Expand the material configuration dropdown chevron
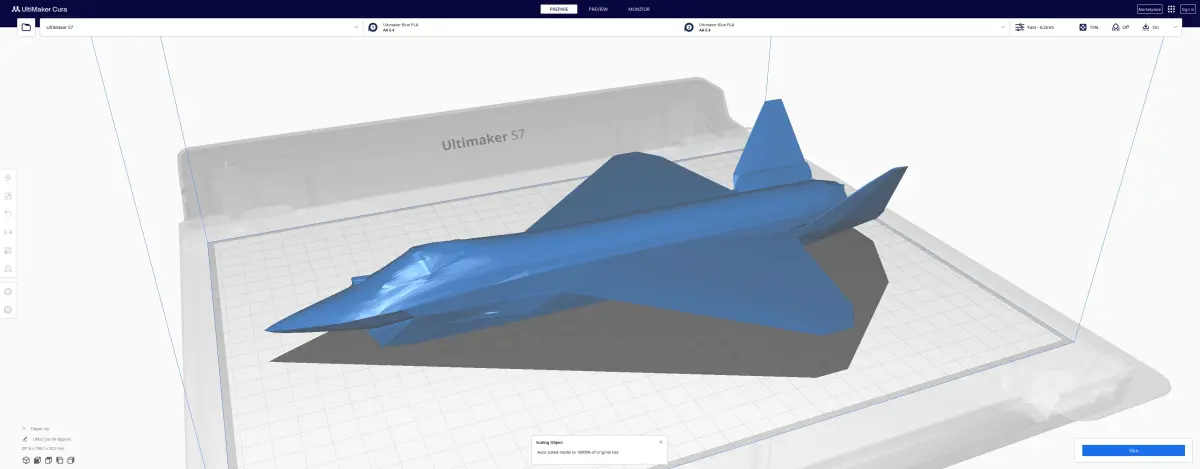The width and height of the screenshot is (1200, 469). click(1002, 27)
